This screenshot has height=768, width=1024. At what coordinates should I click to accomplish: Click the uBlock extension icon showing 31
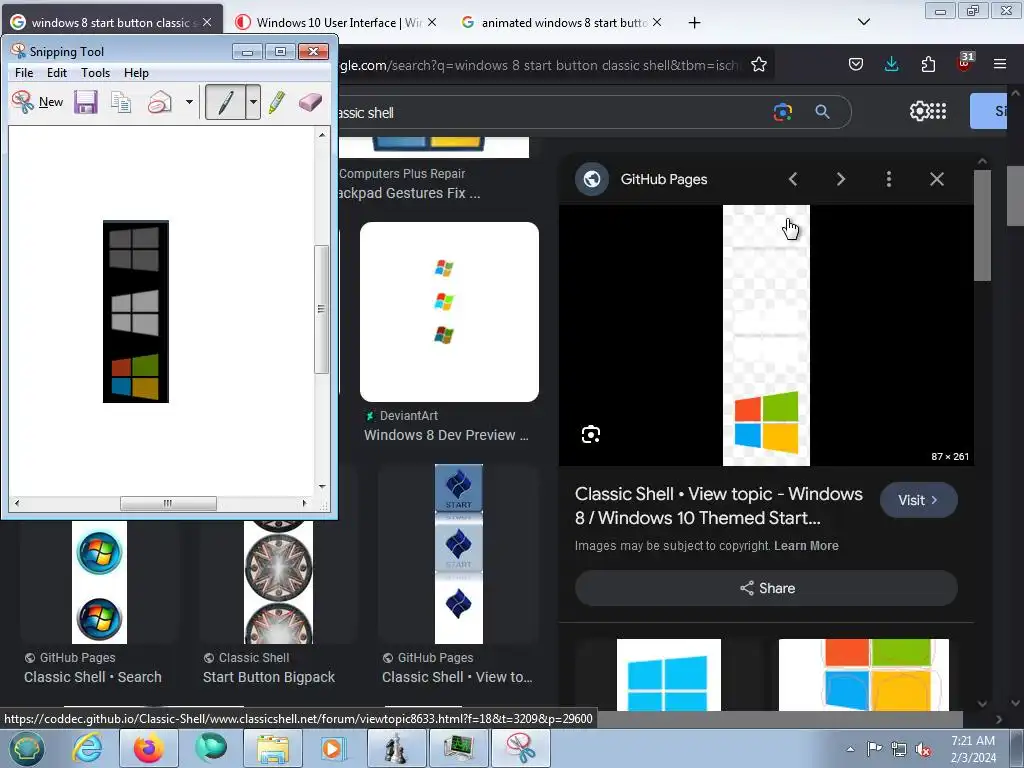[964, 63]
